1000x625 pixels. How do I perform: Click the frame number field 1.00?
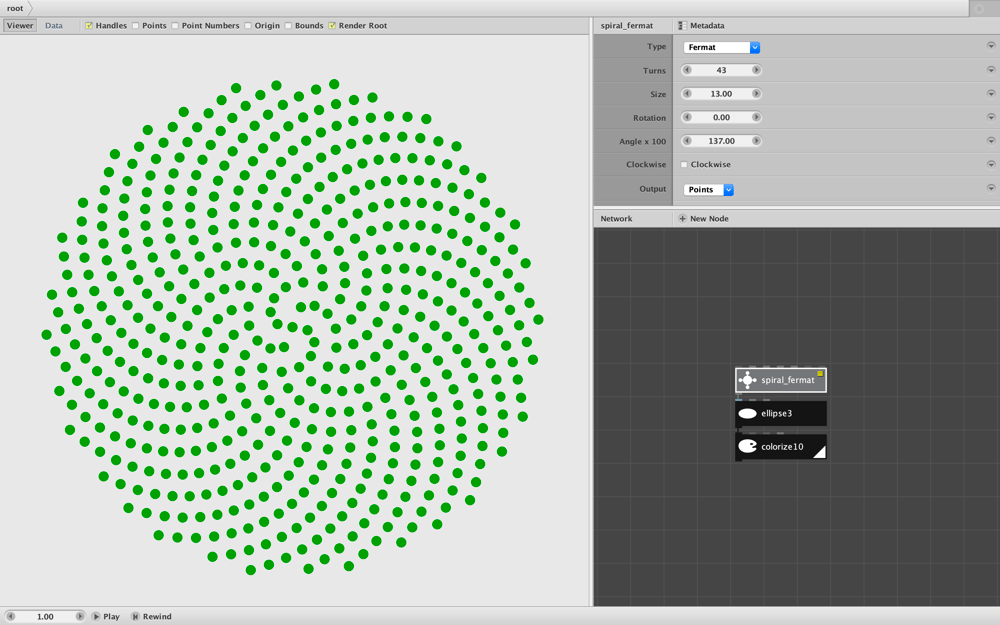click(x=45, y=616)
